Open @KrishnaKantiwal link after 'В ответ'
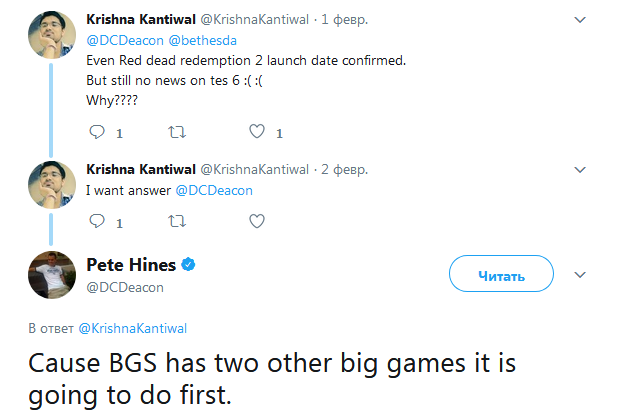618x415 pixels. [x=132, y=328]
